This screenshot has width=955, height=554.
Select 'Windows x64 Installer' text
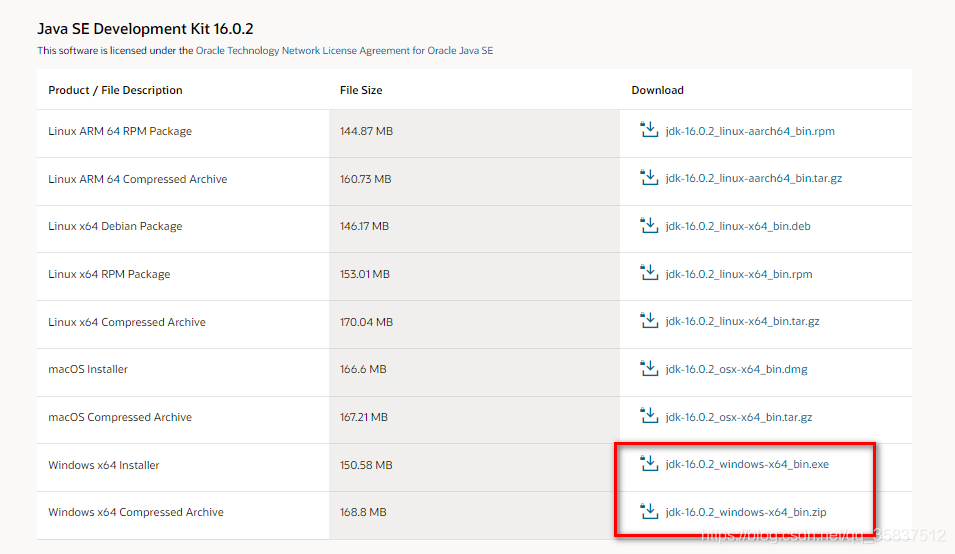click(104, 465)
